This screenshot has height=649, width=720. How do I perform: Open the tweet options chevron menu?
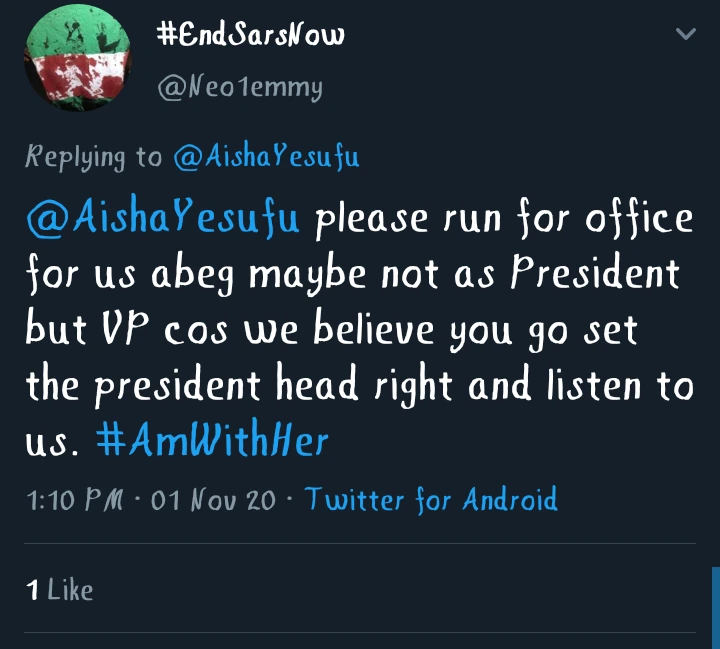[686, 35]
